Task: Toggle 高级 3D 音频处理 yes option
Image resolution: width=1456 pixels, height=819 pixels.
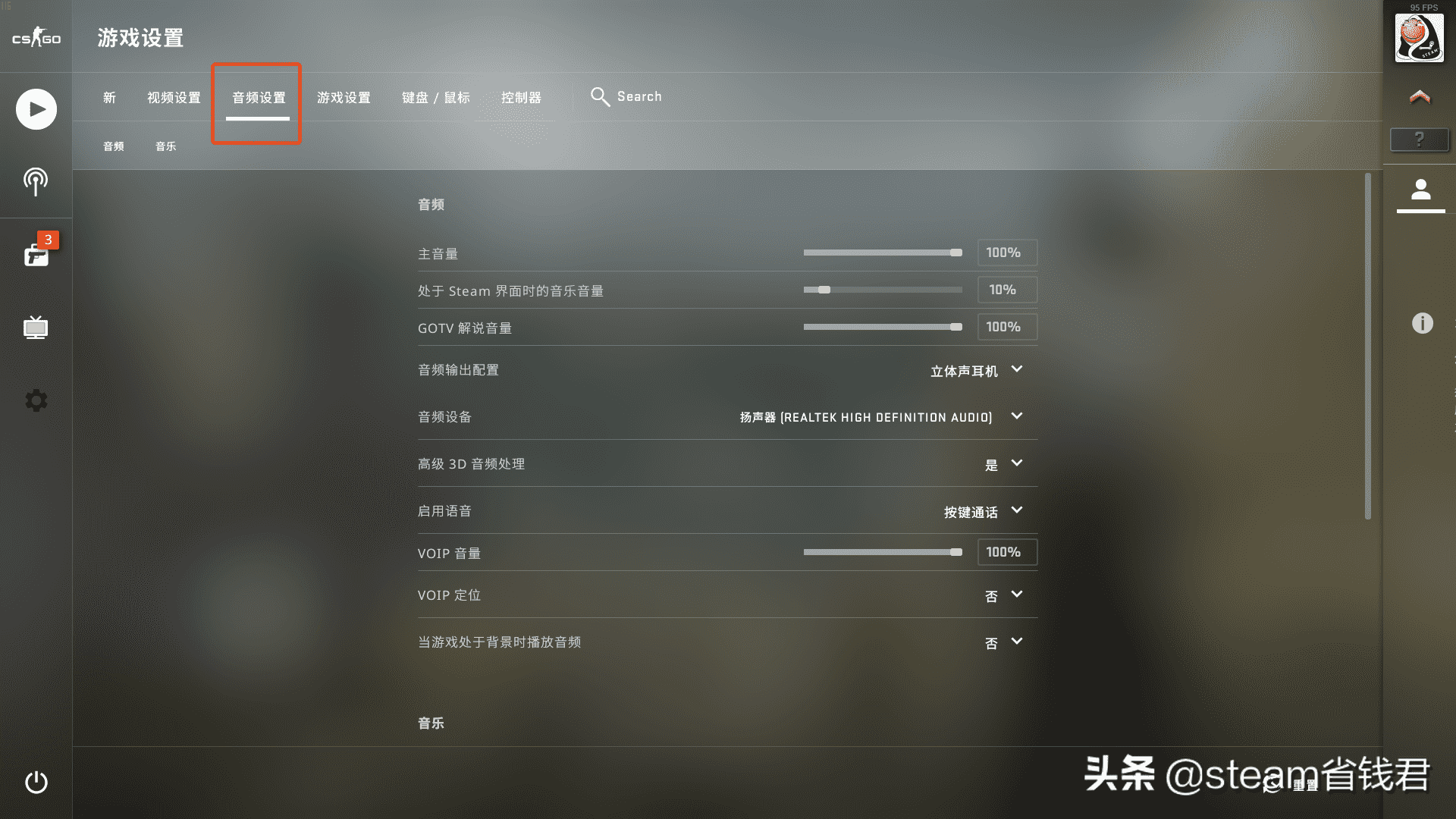Action: pyautogui.click(x=1001, y=464)
